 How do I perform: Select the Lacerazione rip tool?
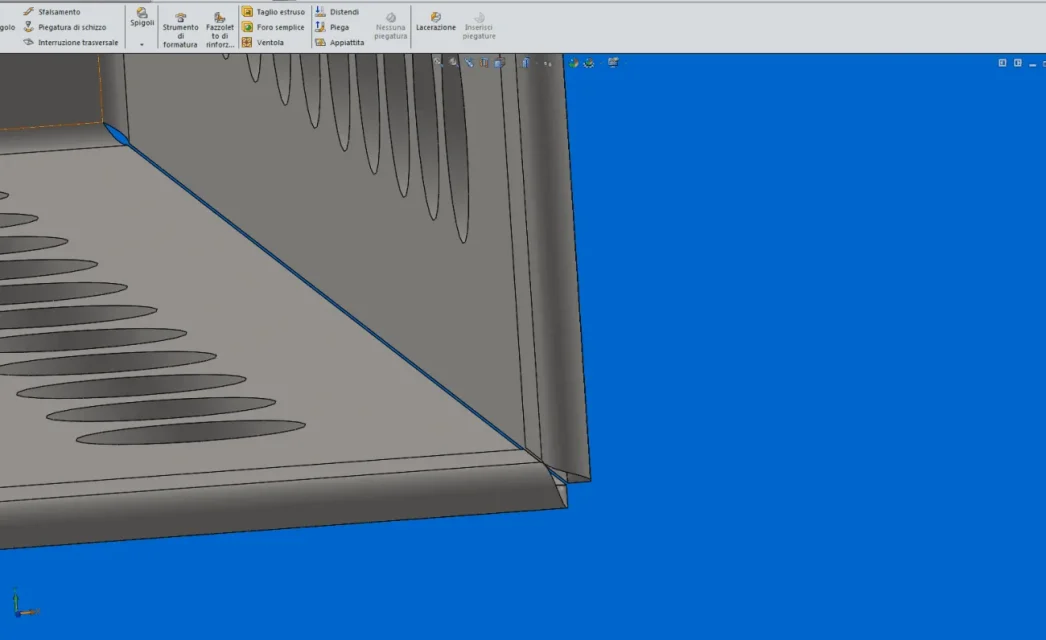click(x=436, y=21)
